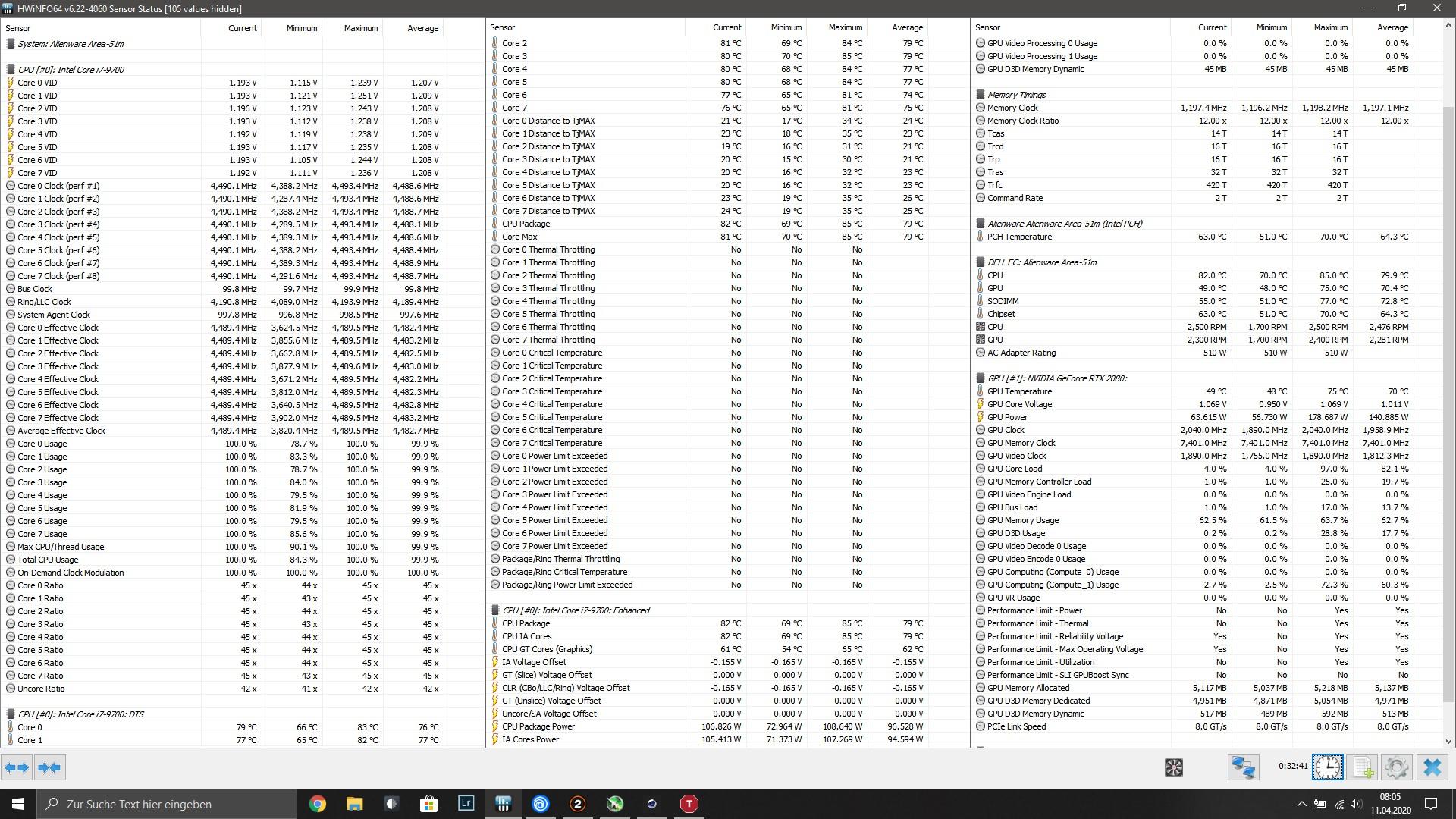Start logging with the sheet-plus icon

tap(1363, 767)
